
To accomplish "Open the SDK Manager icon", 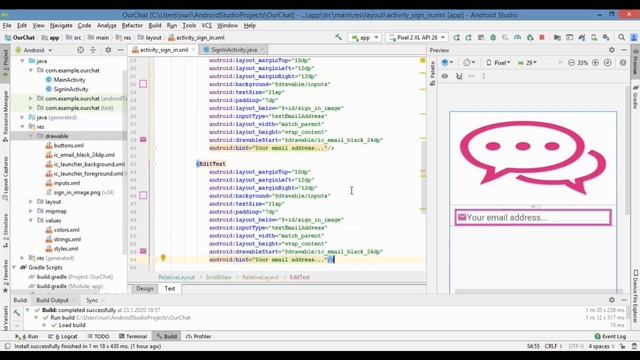I will [606, 38].
